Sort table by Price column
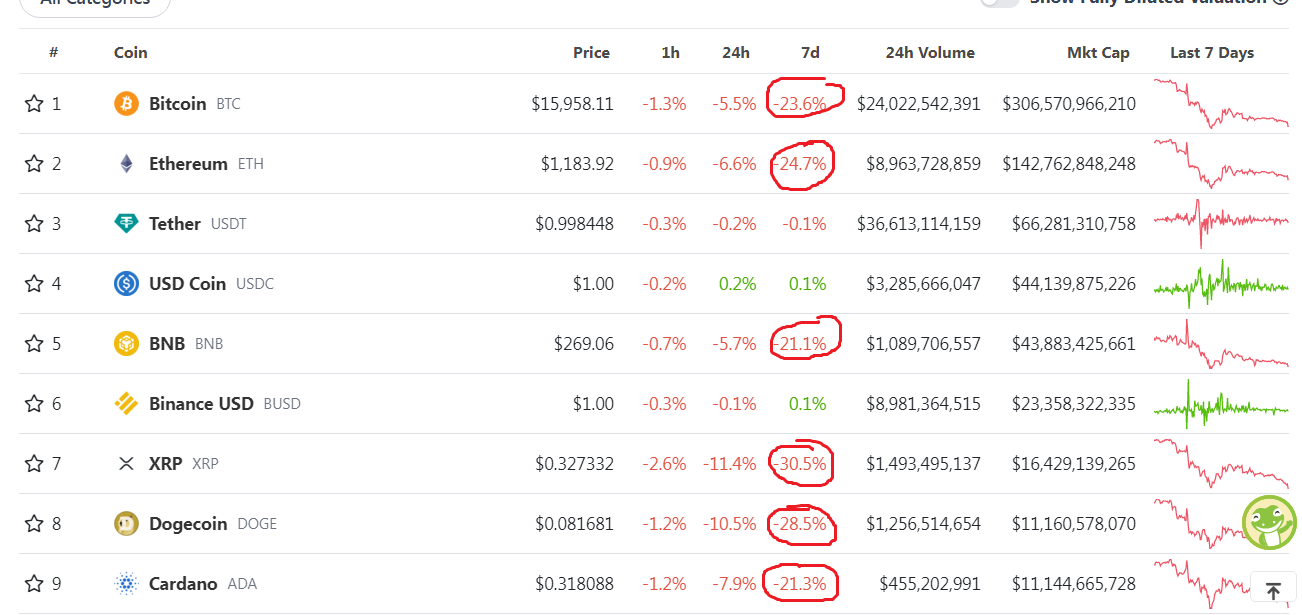This screenshot has width=1302, height=615. 591,53
